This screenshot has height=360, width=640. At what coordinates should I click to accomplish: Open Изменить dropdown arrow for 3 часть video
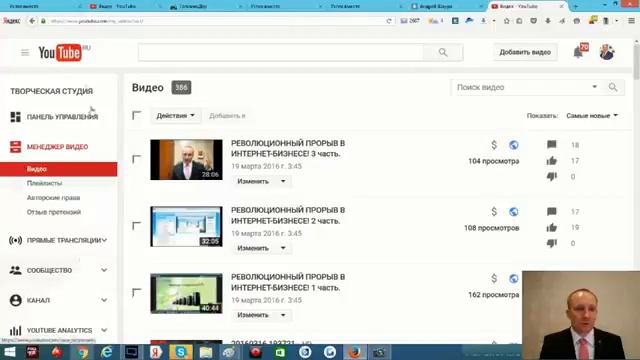point(283,181)
